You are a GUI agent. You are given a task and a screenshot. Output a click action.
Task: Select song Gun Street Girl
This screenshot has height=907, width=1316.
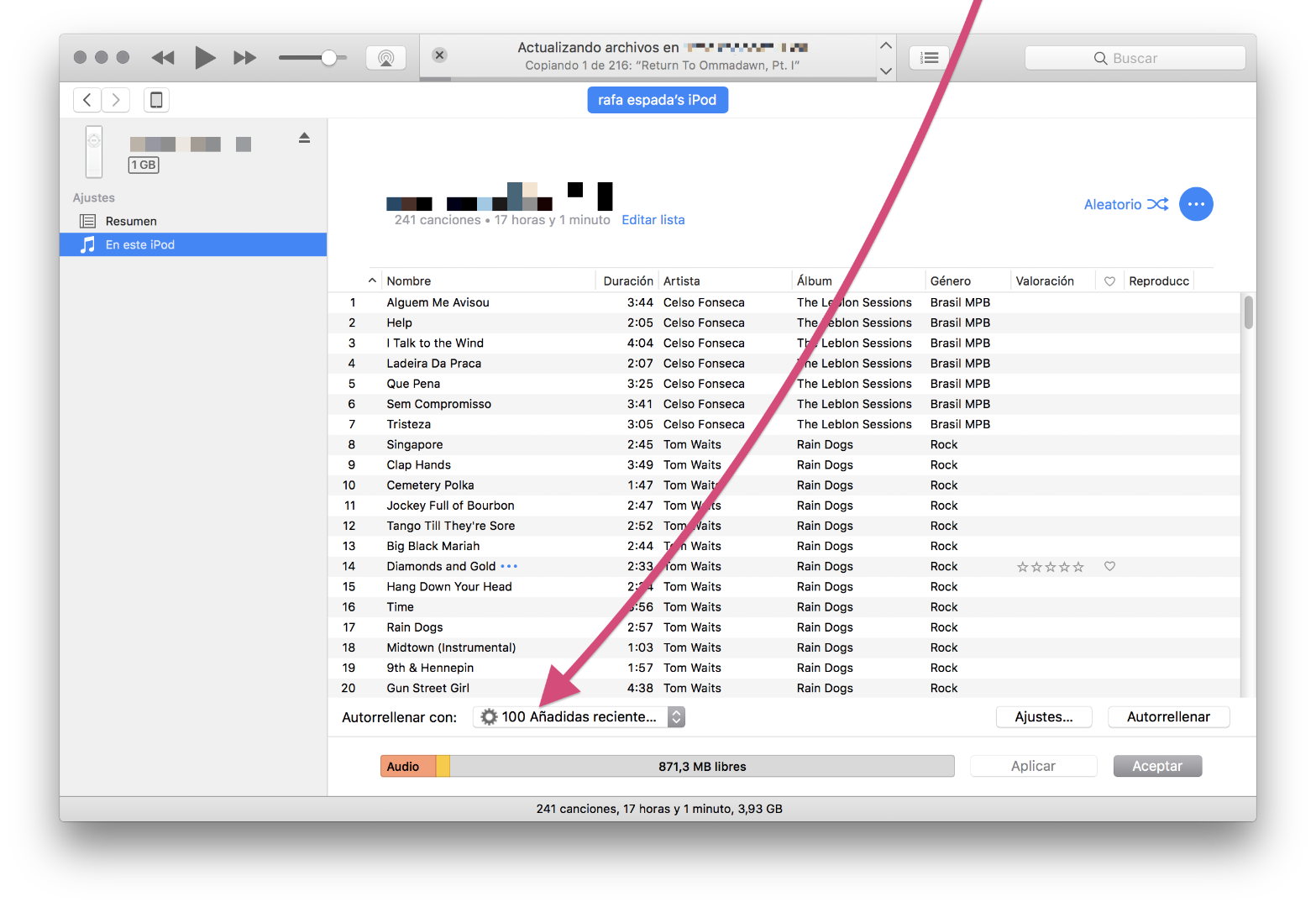click(x=784, y=689)
